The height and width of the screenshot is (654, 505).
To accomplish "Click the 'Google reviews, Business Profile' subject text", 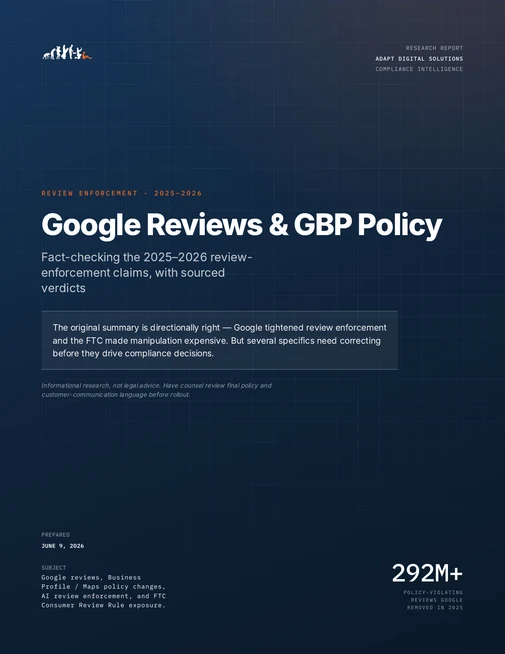I will tap(103, 591).
